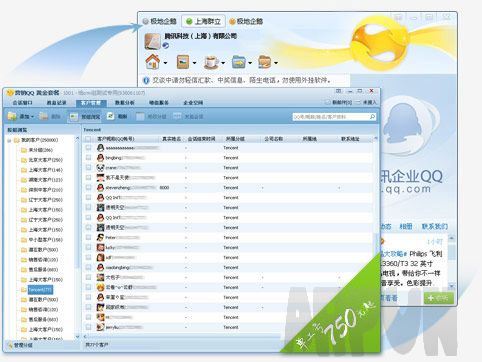Click the Peter contact avatar

click(100, 237)
